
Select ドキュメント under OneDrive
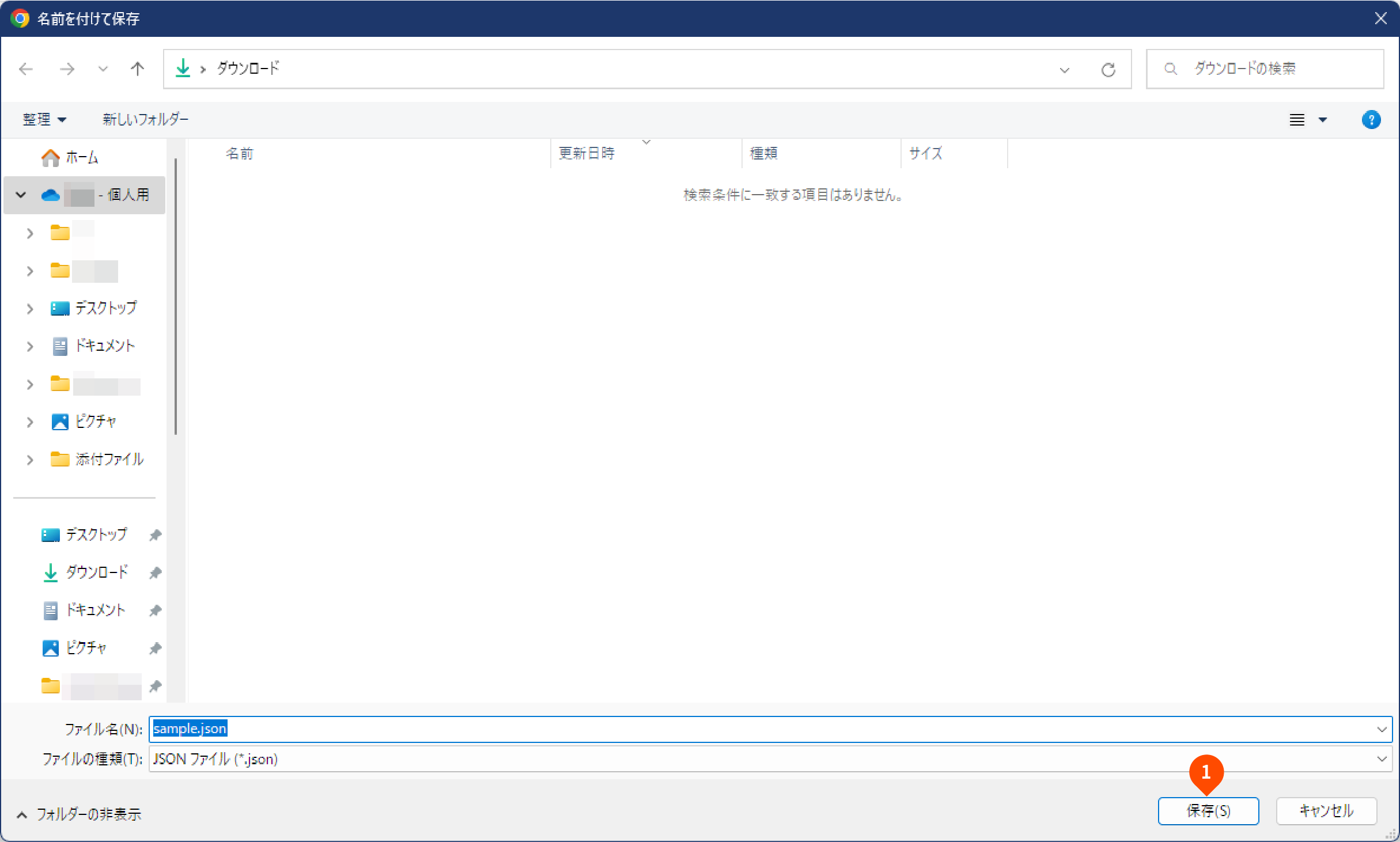click(x=105, y=346)
